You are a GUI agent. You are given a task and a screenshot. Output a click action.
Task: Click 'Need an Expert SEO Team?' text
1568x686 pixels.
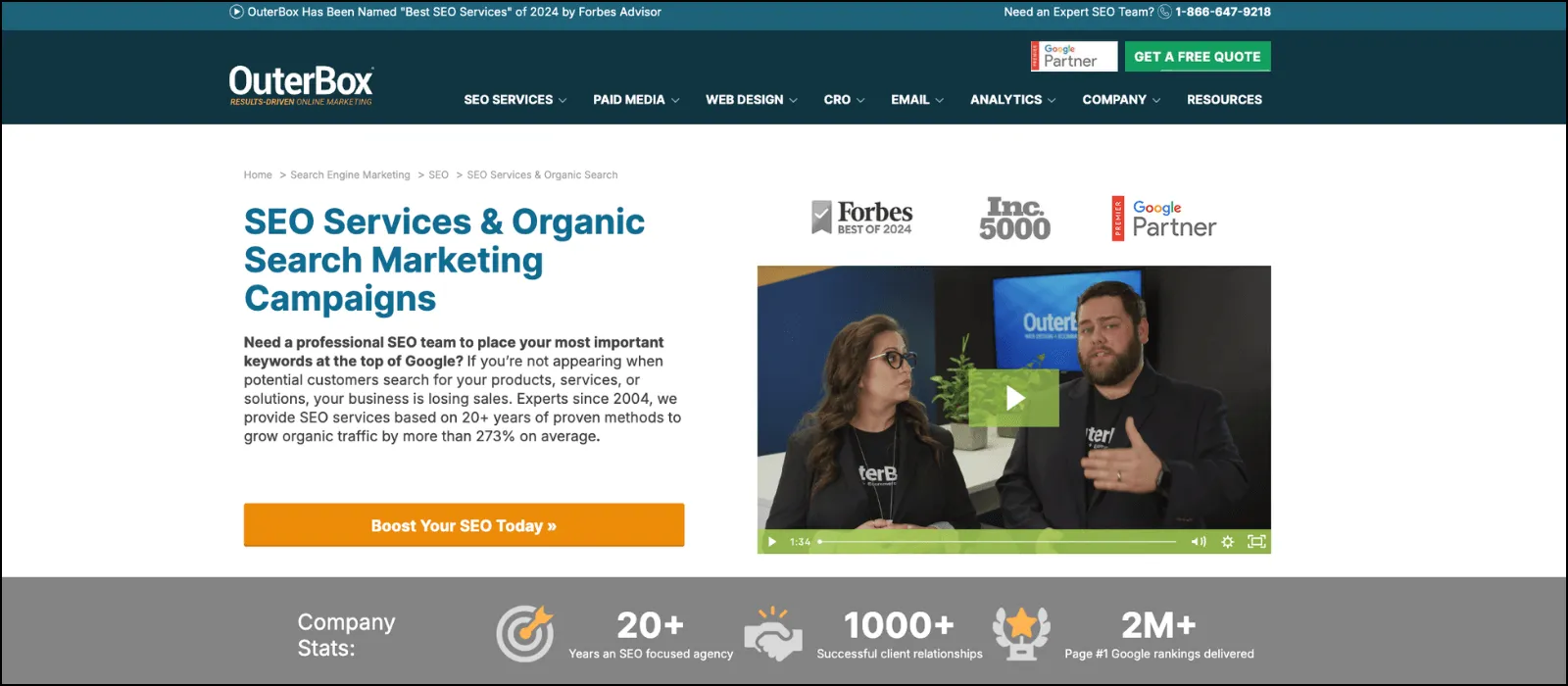click(x=1079, y=12)
